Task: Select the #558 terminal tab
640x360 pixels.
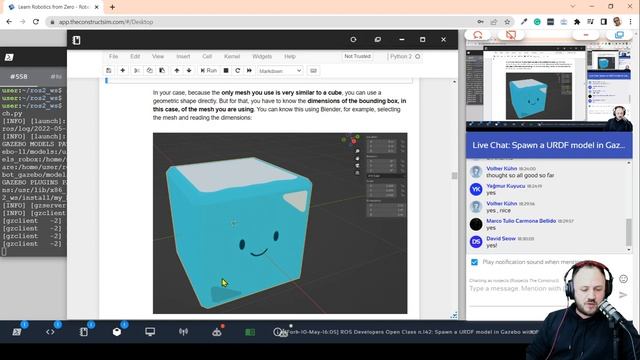Action: pyautogui.click(x=19, y=76)
